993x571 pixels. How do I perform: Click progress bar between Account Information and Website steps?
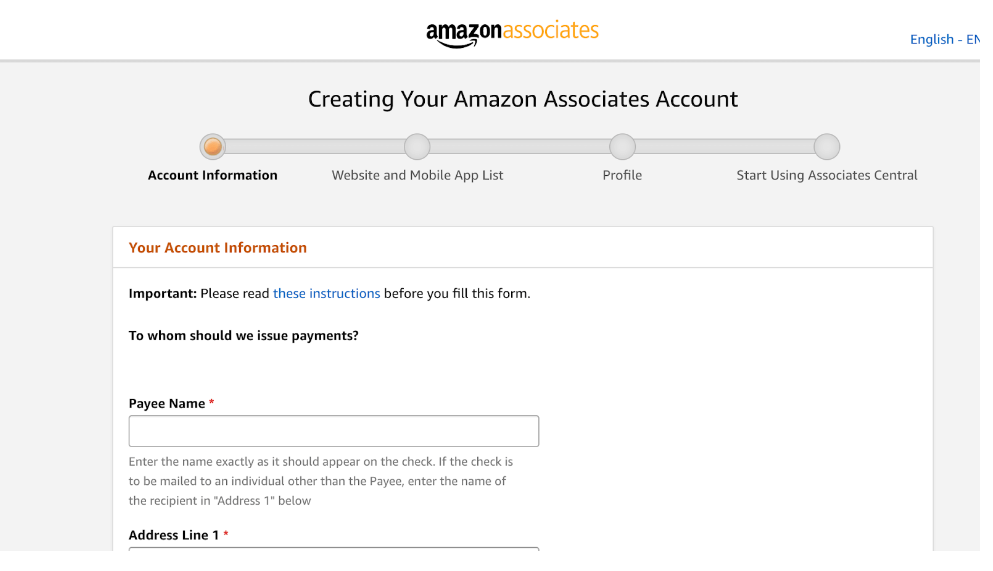pyautogui.click(x=314, y=147)
